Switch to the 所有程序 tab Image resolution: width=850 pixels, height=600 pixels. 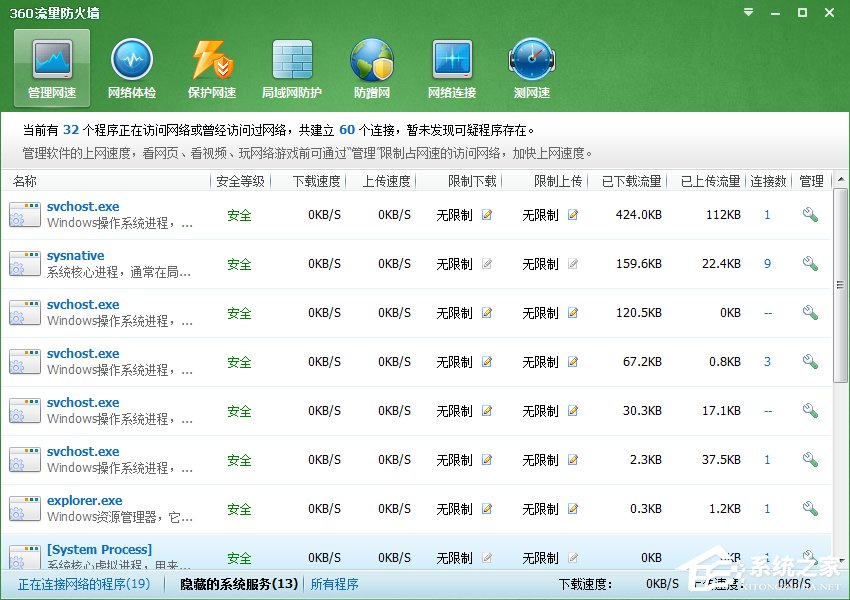pyautogui.click(x=334, y=584)
